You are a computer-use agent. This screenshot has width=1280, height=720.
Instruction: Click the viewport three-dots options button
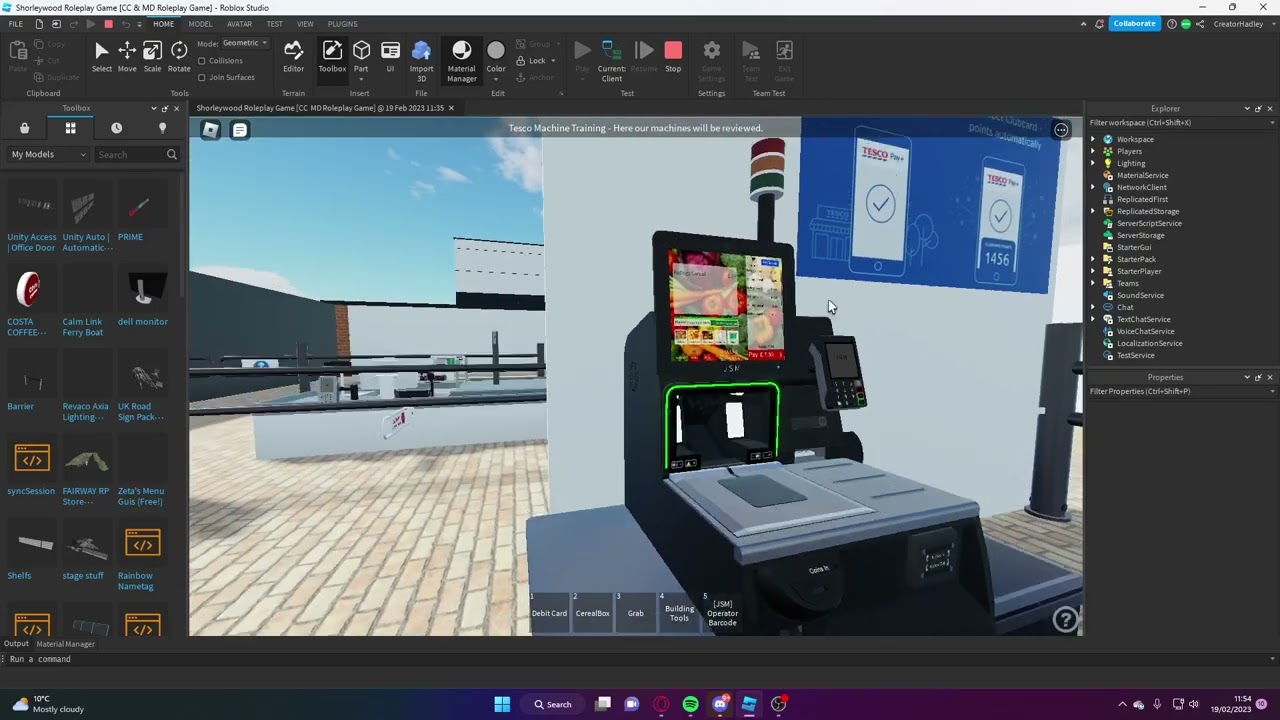1061,129
